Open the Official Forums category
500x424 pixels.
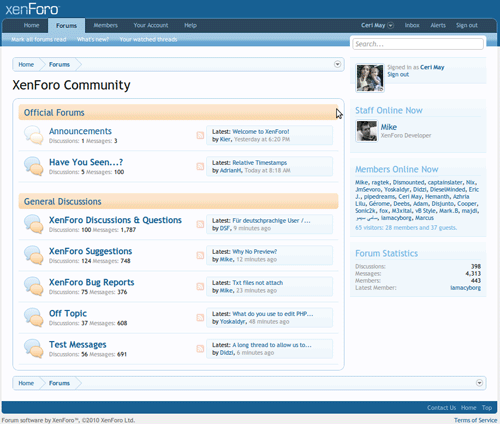click(x=54, y=113)
